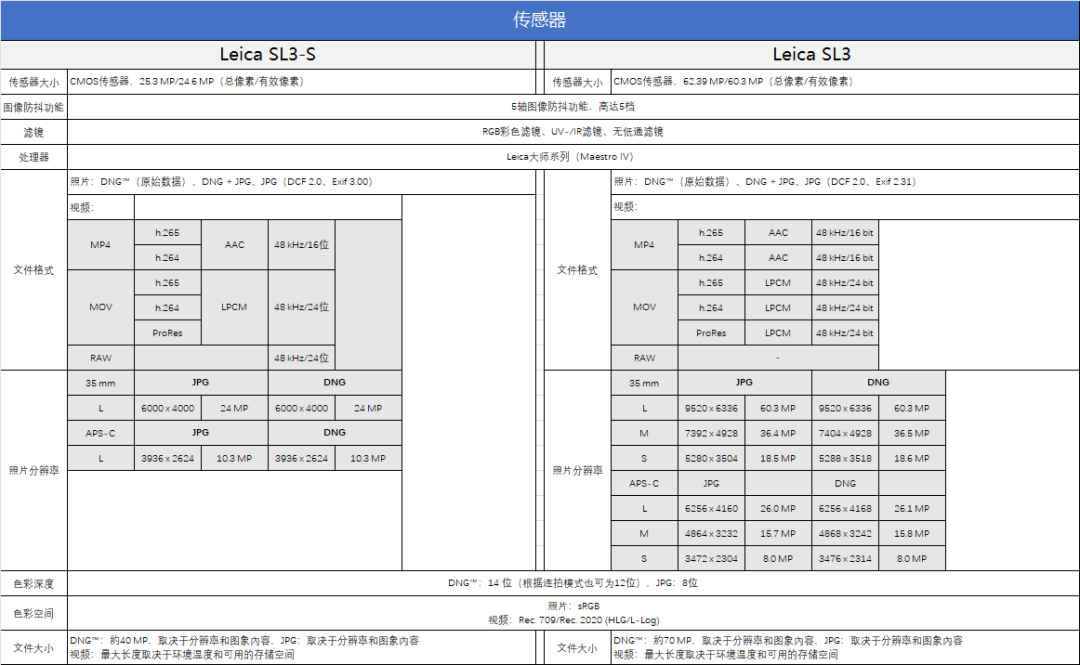Click the DNG 约40 MP file size text
This screenshot has height=665, width=1080.
pyautogui.click(x=244, y=641)
